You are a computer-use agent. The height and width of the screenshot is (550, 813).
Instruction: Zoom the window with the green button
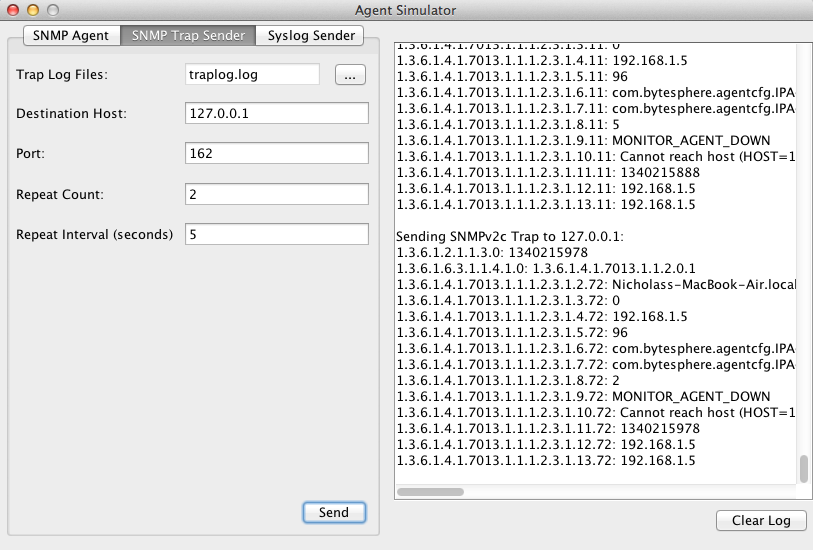[x=51, y=10]
